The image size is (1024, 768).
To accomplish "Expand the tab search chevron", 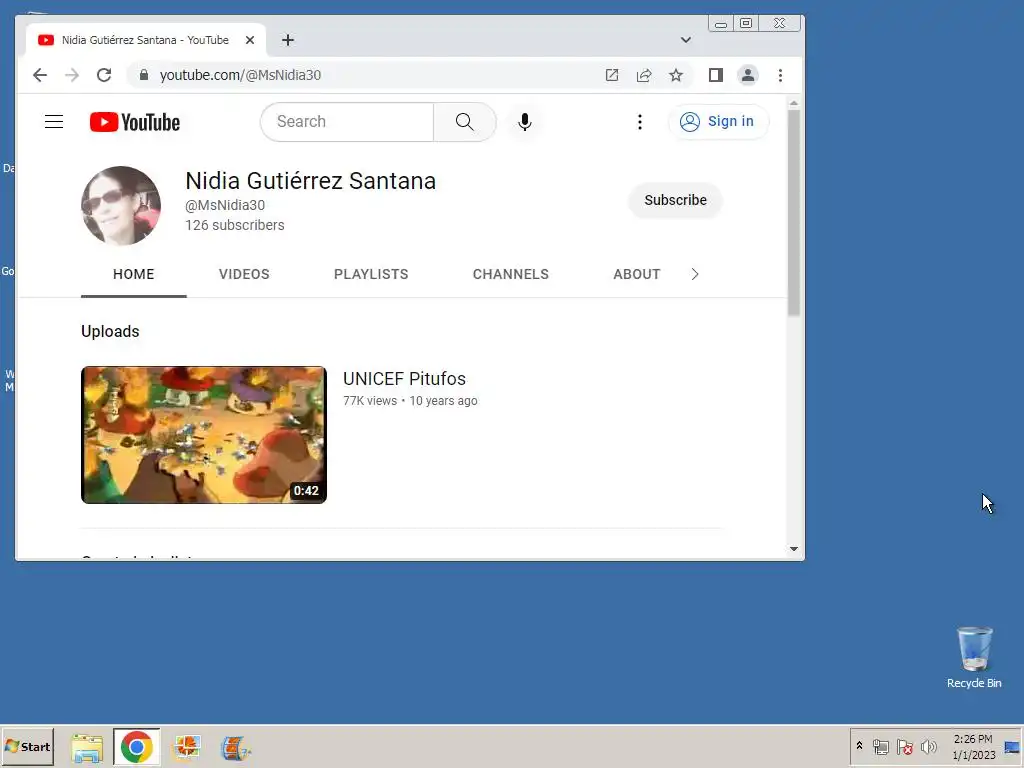I will pos(686,40).
